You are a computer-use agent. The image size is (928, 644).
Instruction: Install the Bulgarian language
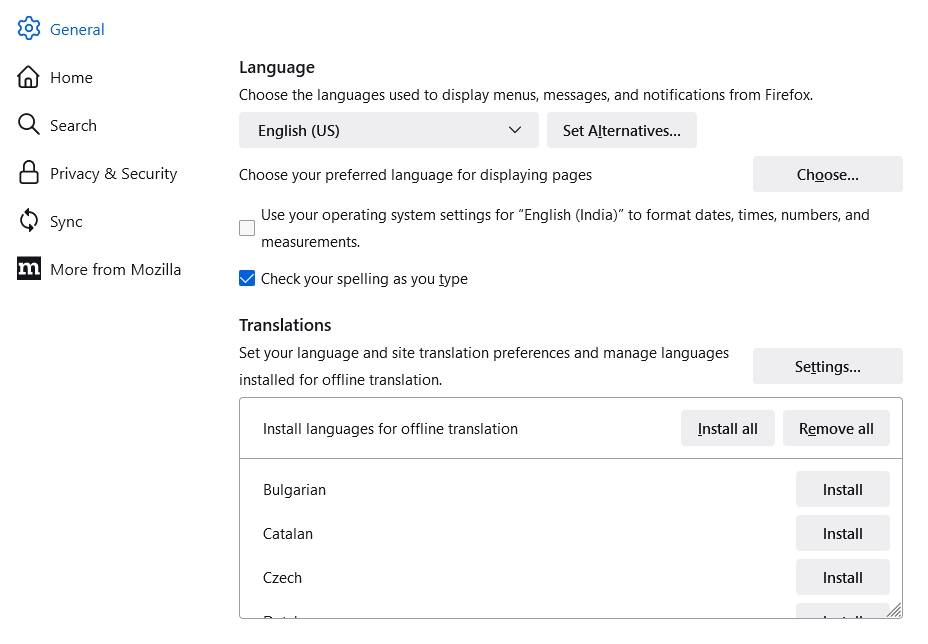point(842,490)
